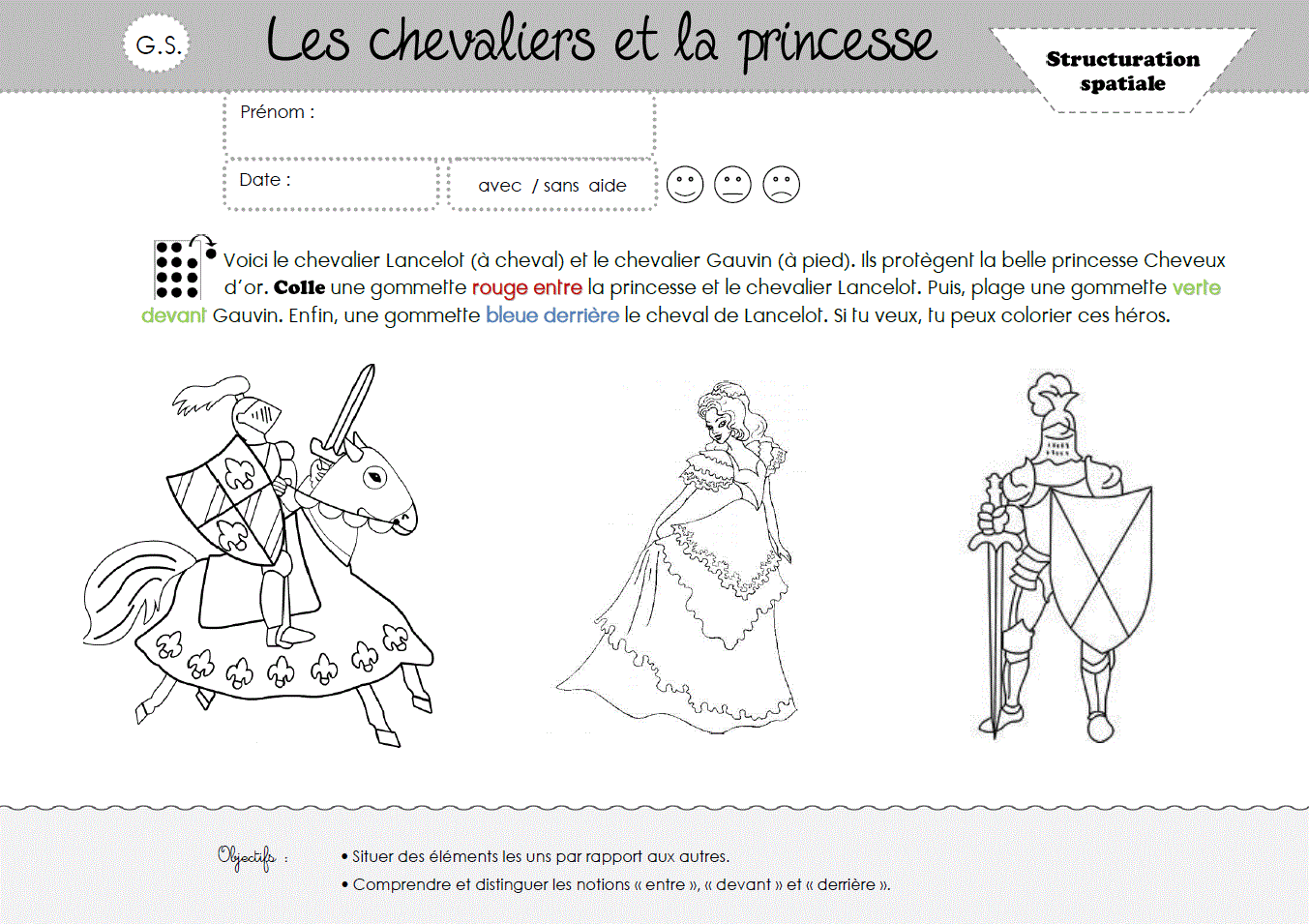The height and width of the screenshot is (924, 1309).
Task: Select the "avec / sans aide" box
Action: click(552, 184)
